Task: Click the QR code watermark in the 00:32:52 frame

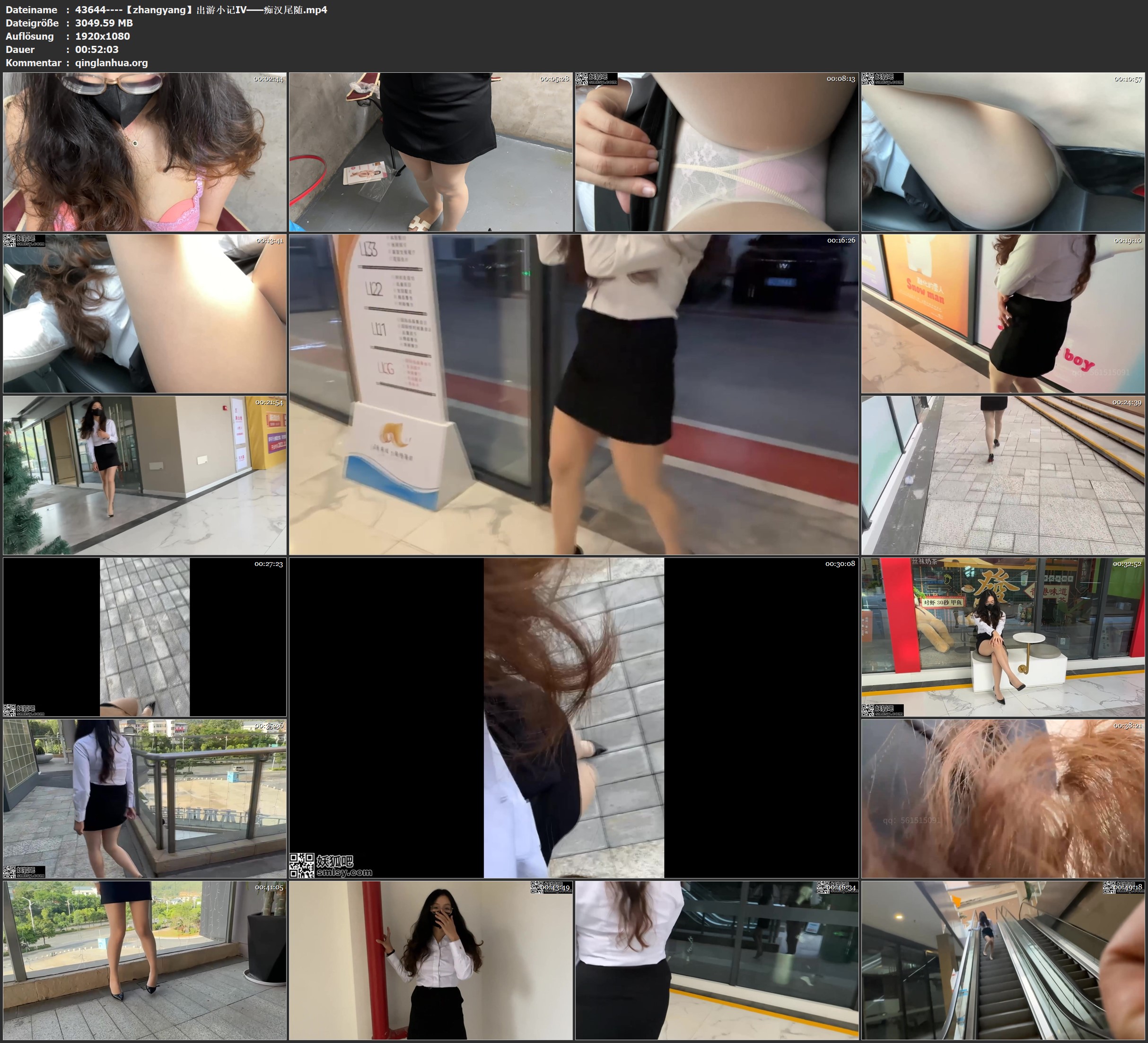Action: click(867, 710)
